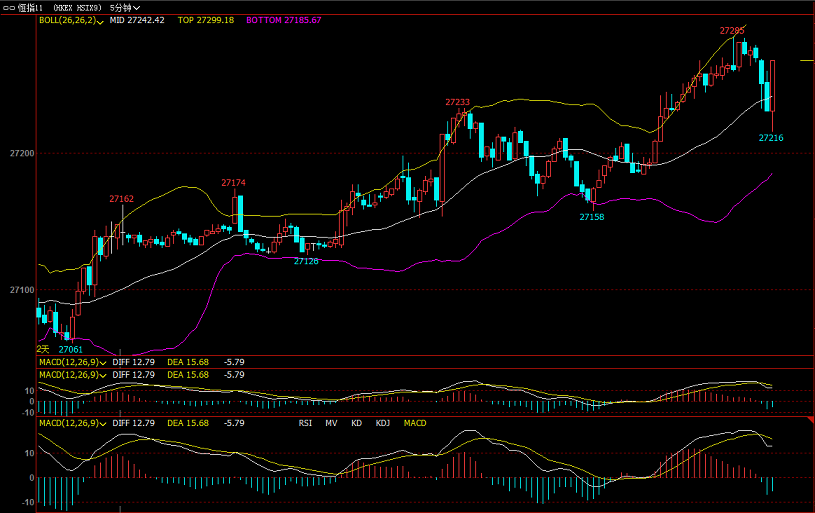Switch the bottom indicator to RSI

pos(305,423)
